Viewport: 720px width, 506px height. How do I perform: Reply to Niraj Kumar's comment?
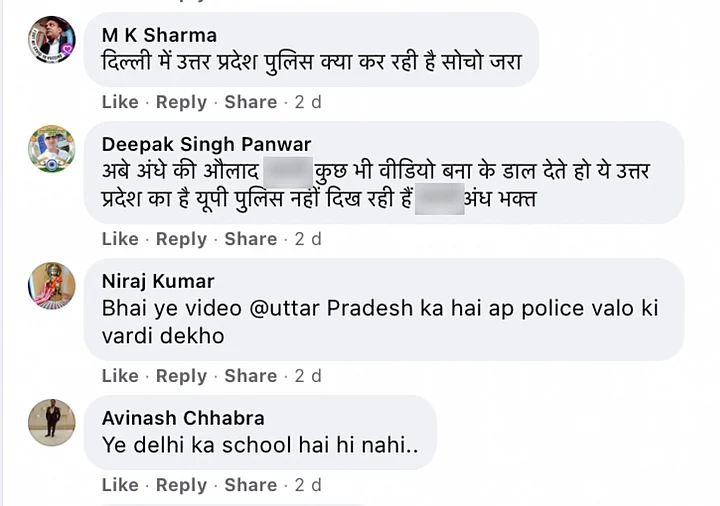(x=181, y=376)
